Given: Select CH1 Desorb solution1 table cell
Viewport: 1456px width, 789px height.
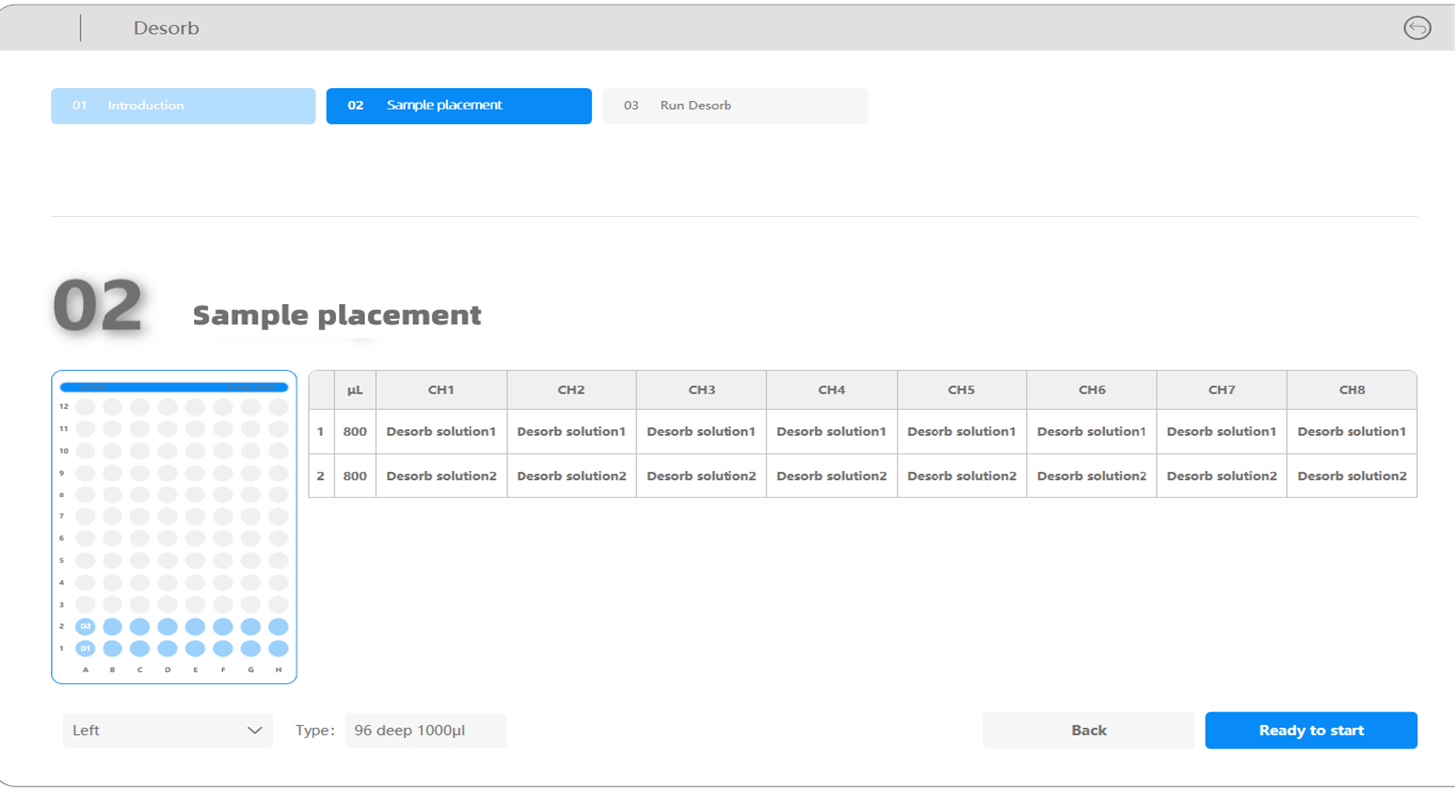Looking at the screenshot, I should click(x=441, y=432).
